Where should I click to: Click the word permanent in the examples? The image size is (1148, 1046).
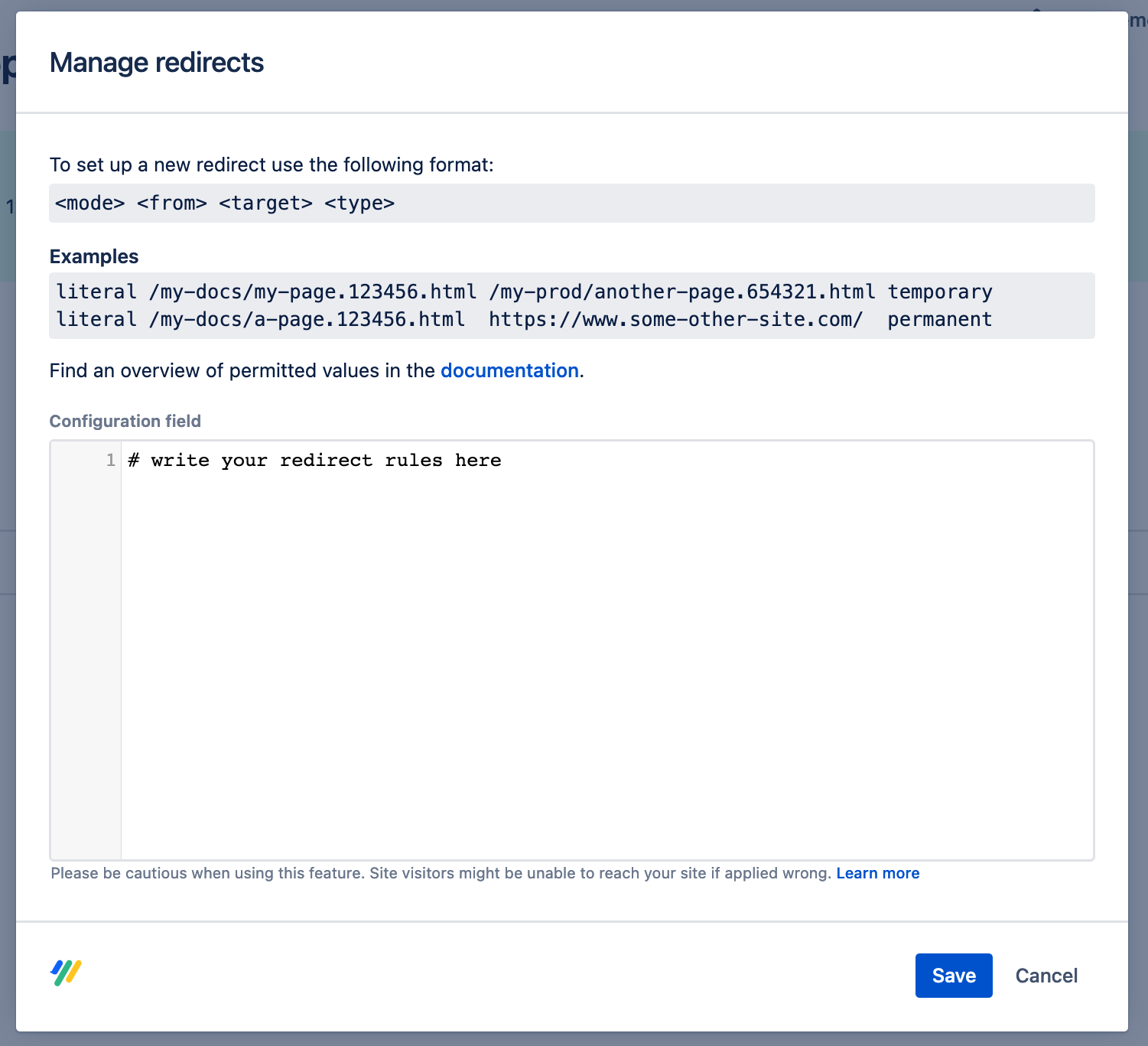(x=939, y=320)
